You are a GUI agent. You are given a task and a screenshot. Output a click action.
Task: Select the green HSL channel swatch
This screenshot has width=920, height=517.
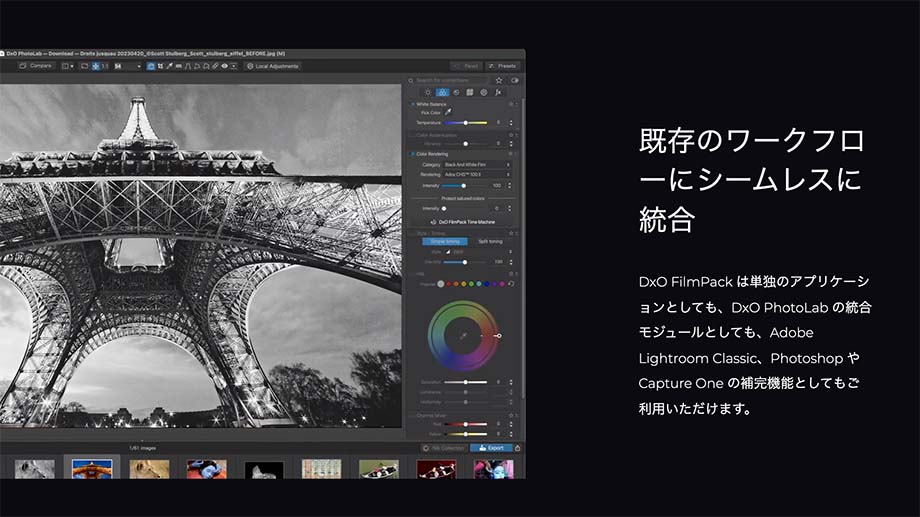[x=471, y=284]
